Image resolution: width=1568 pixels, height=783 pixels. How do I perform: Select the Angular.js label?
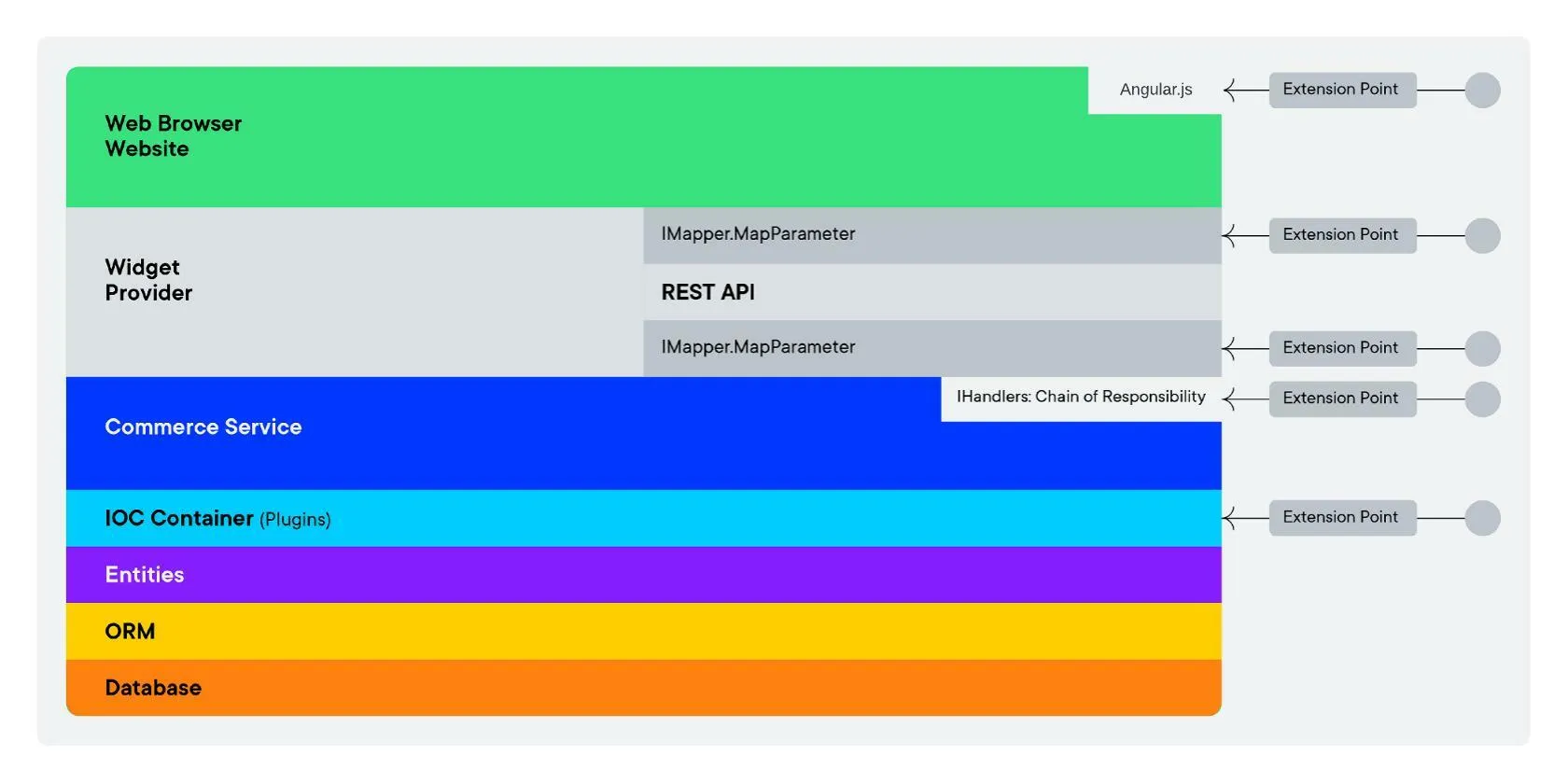(1155, 90)
